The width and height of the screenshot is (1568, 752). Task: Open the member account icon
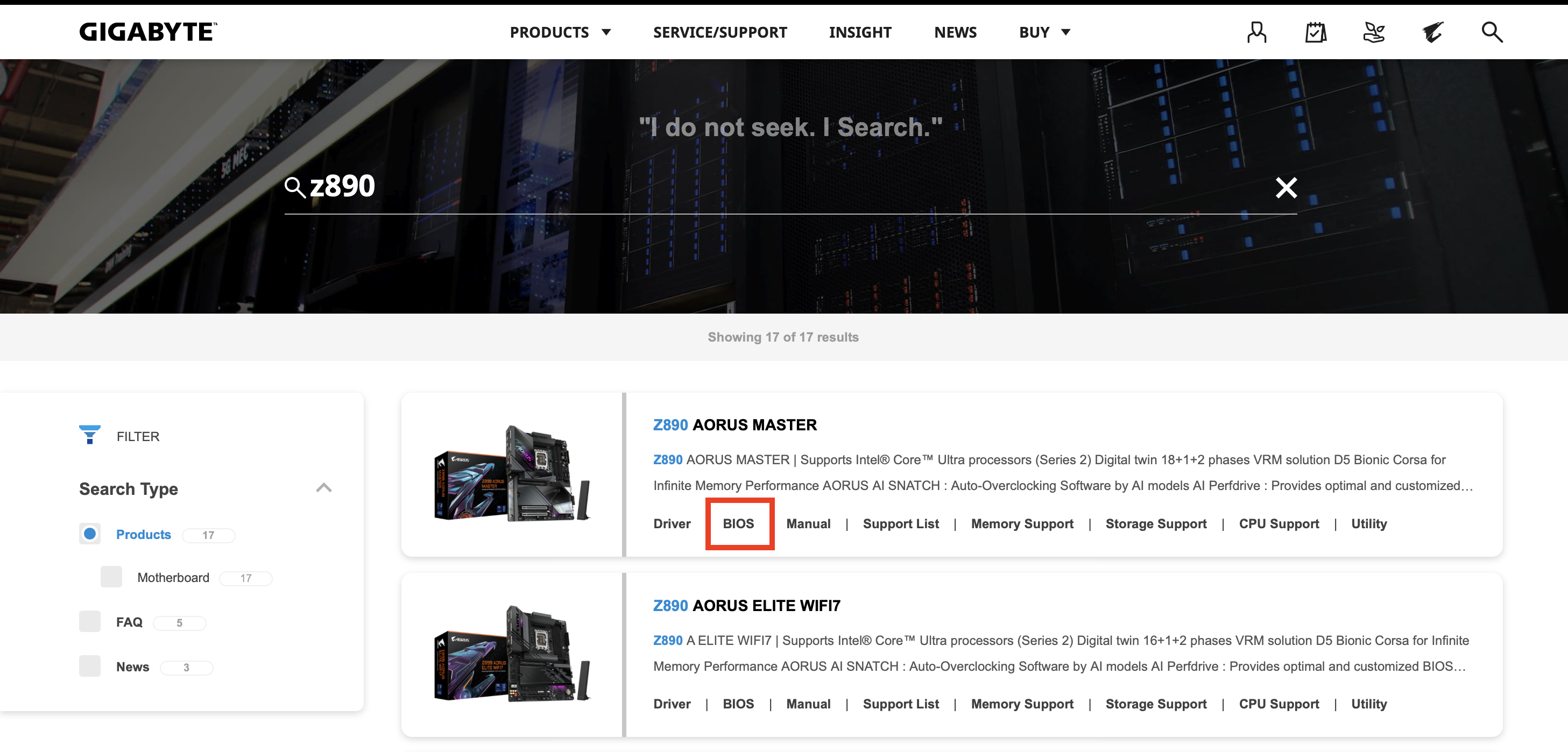click(1256, 32)
